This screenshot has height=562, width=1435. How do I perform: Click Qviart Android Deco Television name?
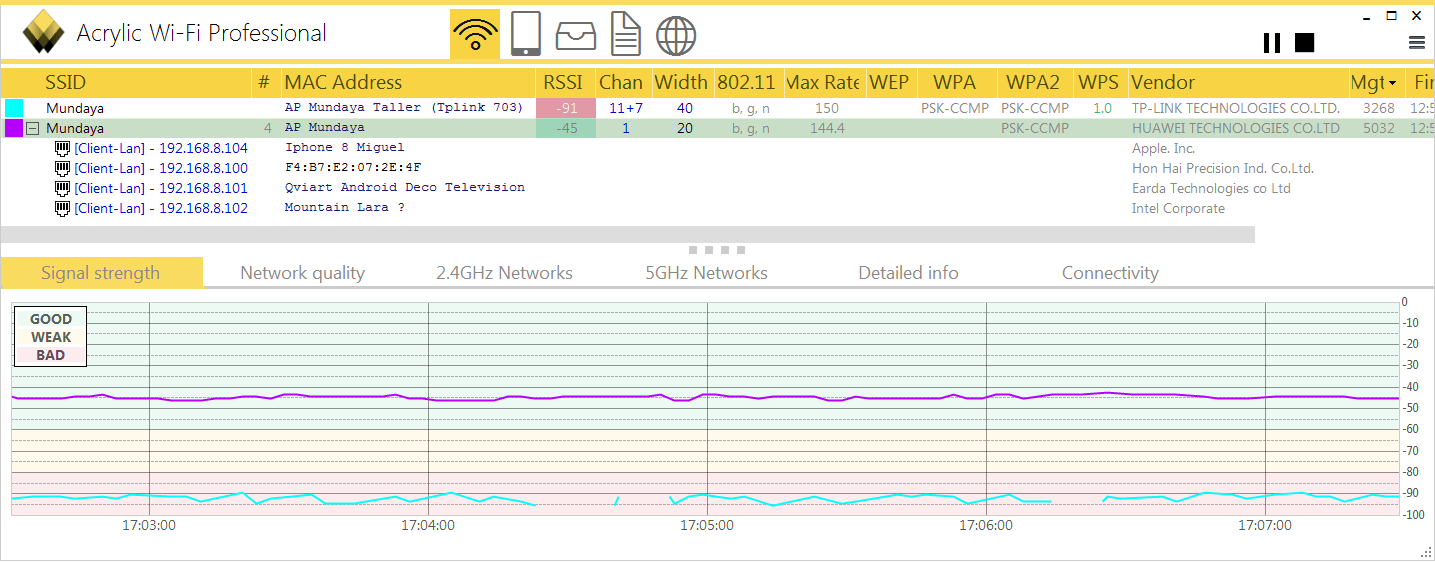tap(404, 188)
